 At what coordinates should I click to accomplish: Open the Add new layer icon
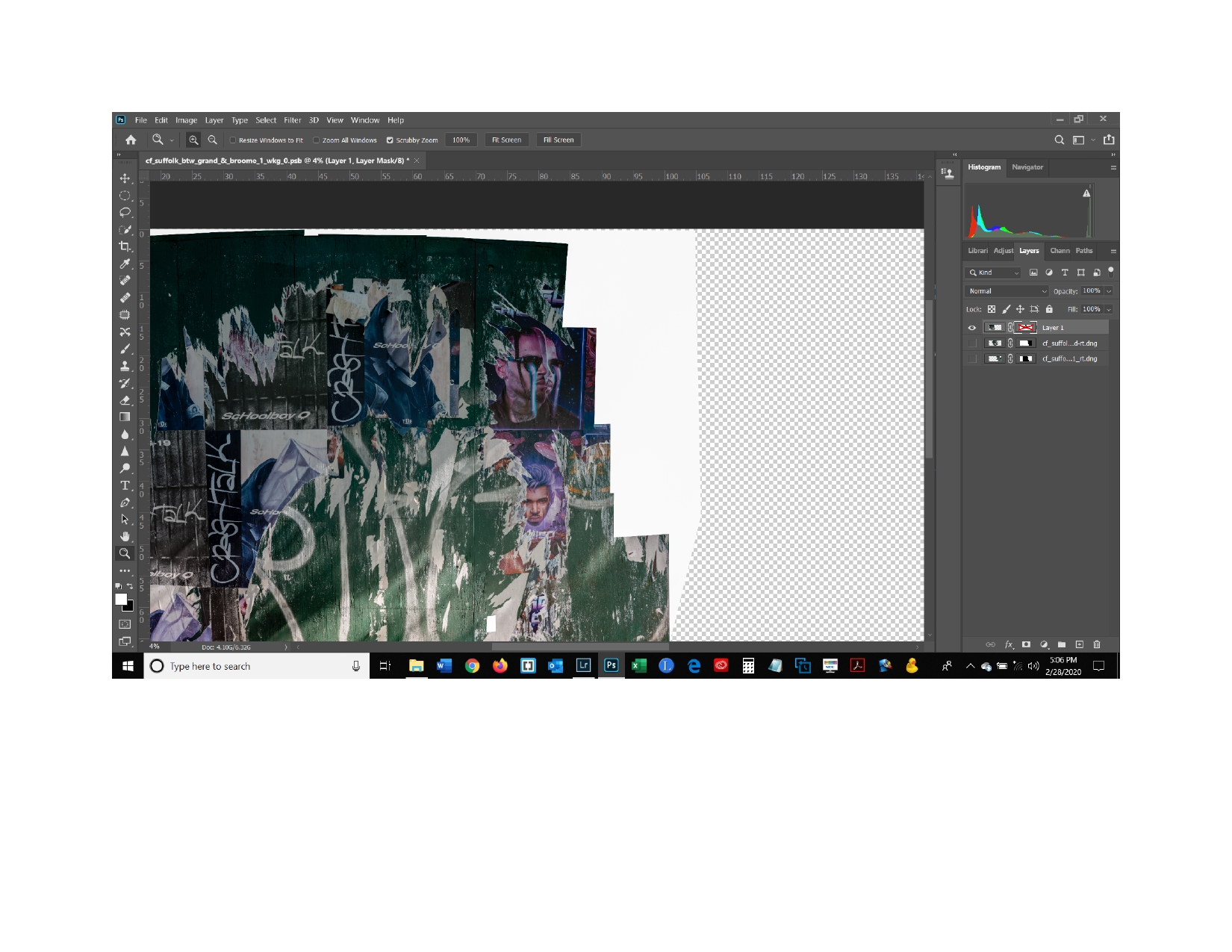click(1079, 644)
